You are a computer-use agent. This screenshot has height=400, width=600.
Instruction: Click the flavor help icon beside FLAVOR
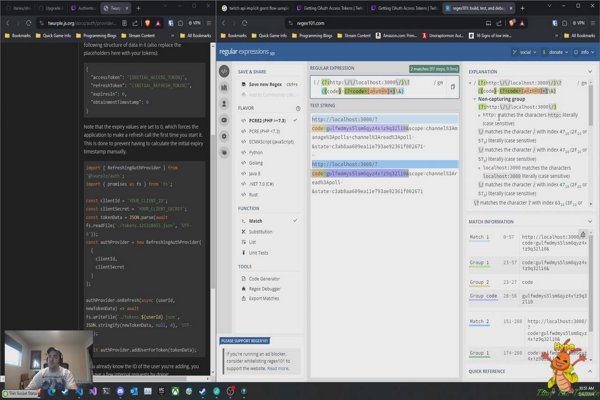coord(298,108)
